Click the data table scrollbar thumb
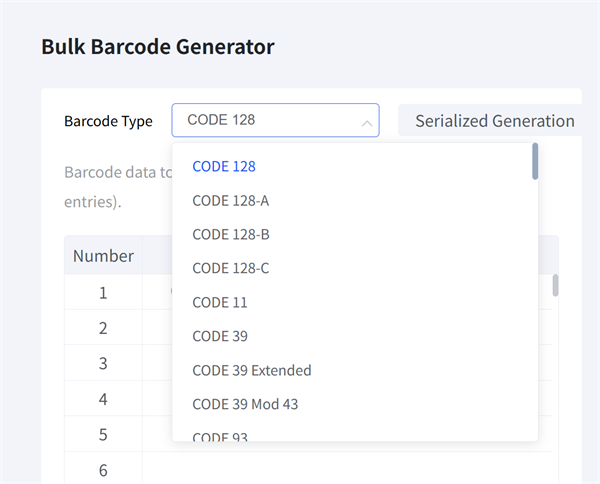Screen dimensions: 600x484 tap(555, 285)
